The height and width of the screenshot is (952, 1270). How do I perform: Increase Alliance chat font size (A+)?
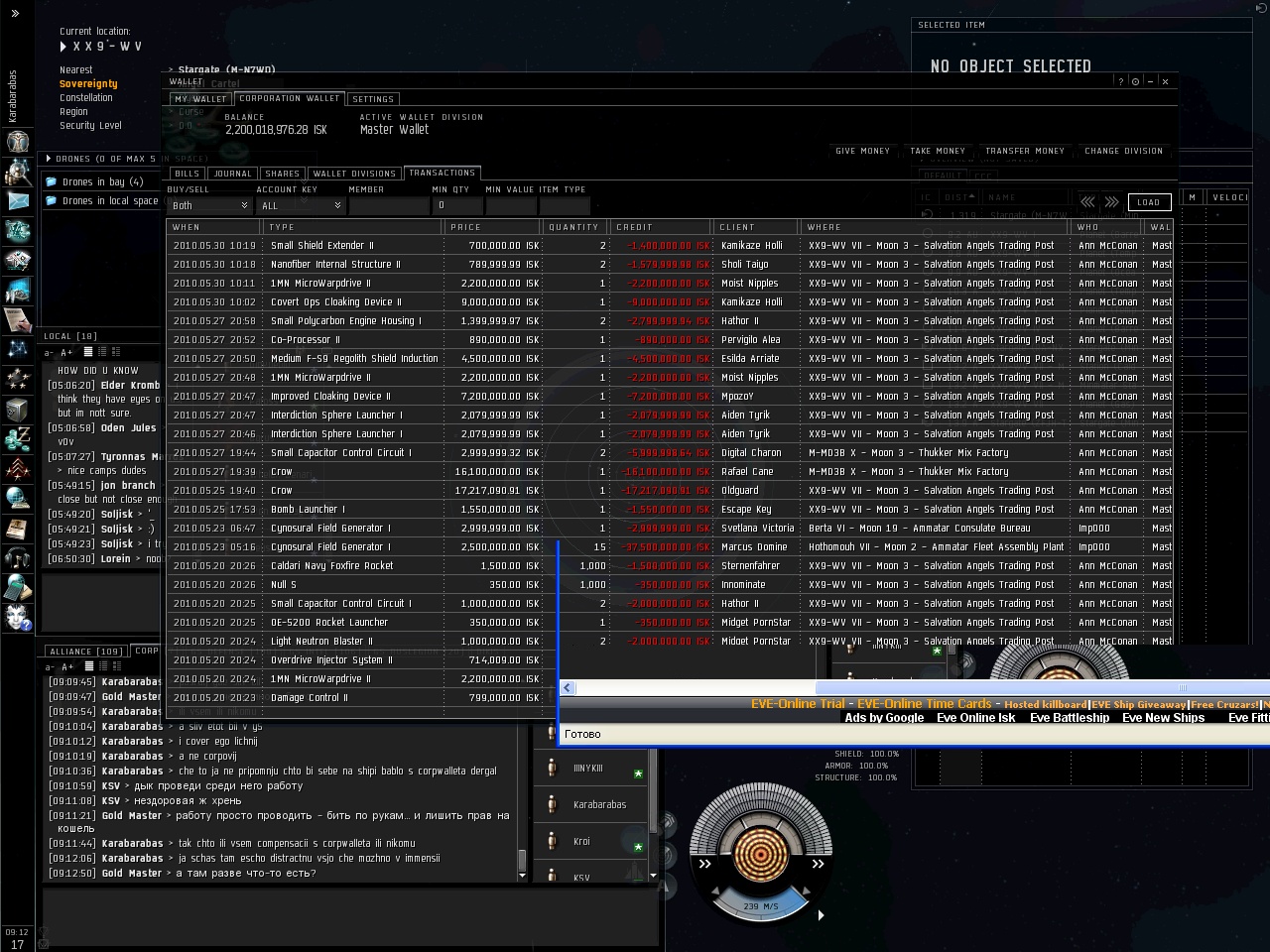pos(66,666)
